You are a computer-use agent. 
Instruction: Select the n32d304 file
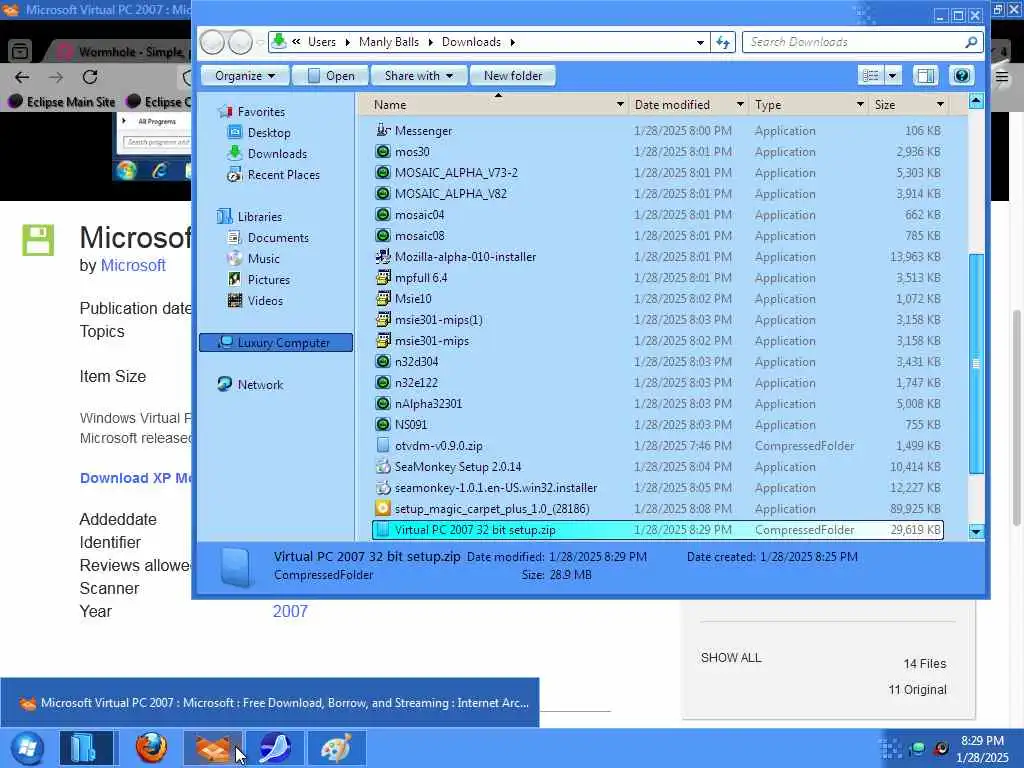coord(416,361)
